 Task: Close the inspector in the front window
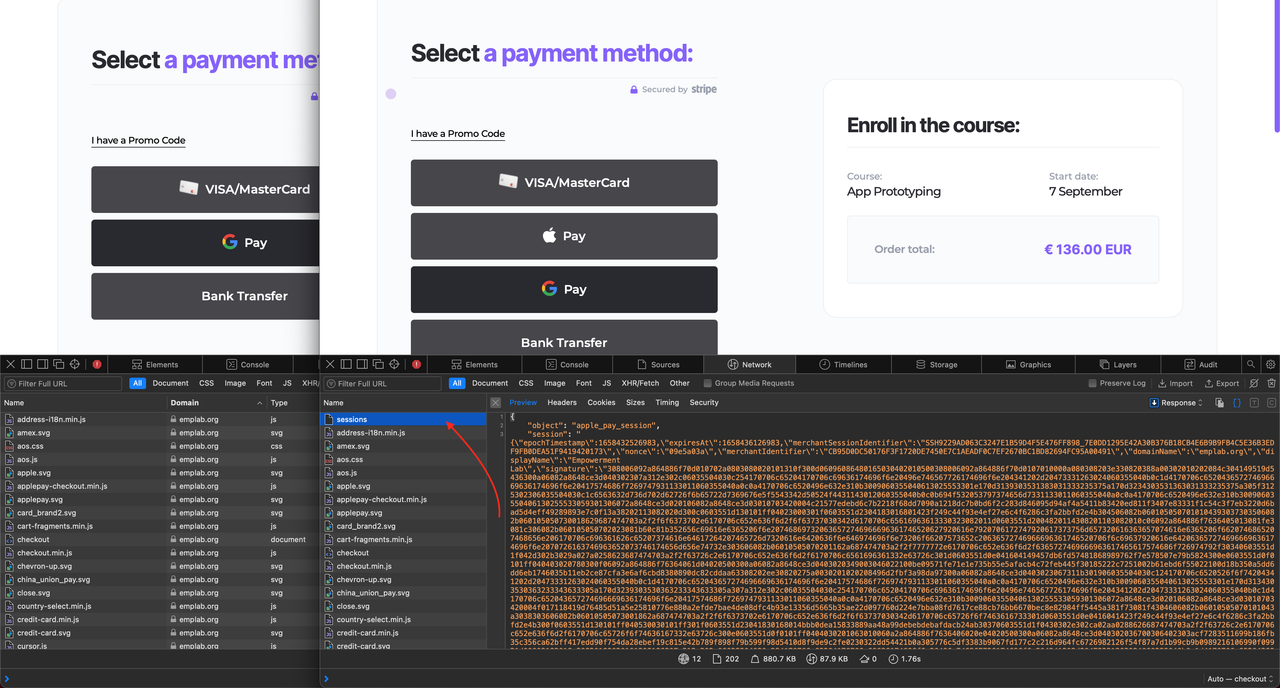click(330, 365)
